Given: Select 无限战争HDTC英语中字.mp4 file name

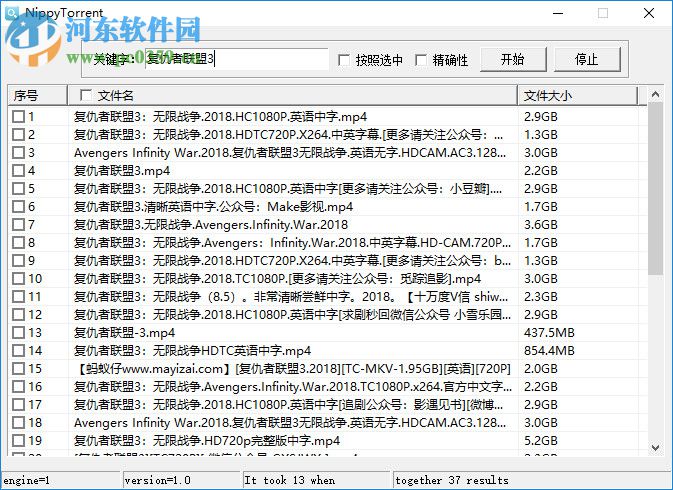Looking at the screenshot, I should [192, 351].
